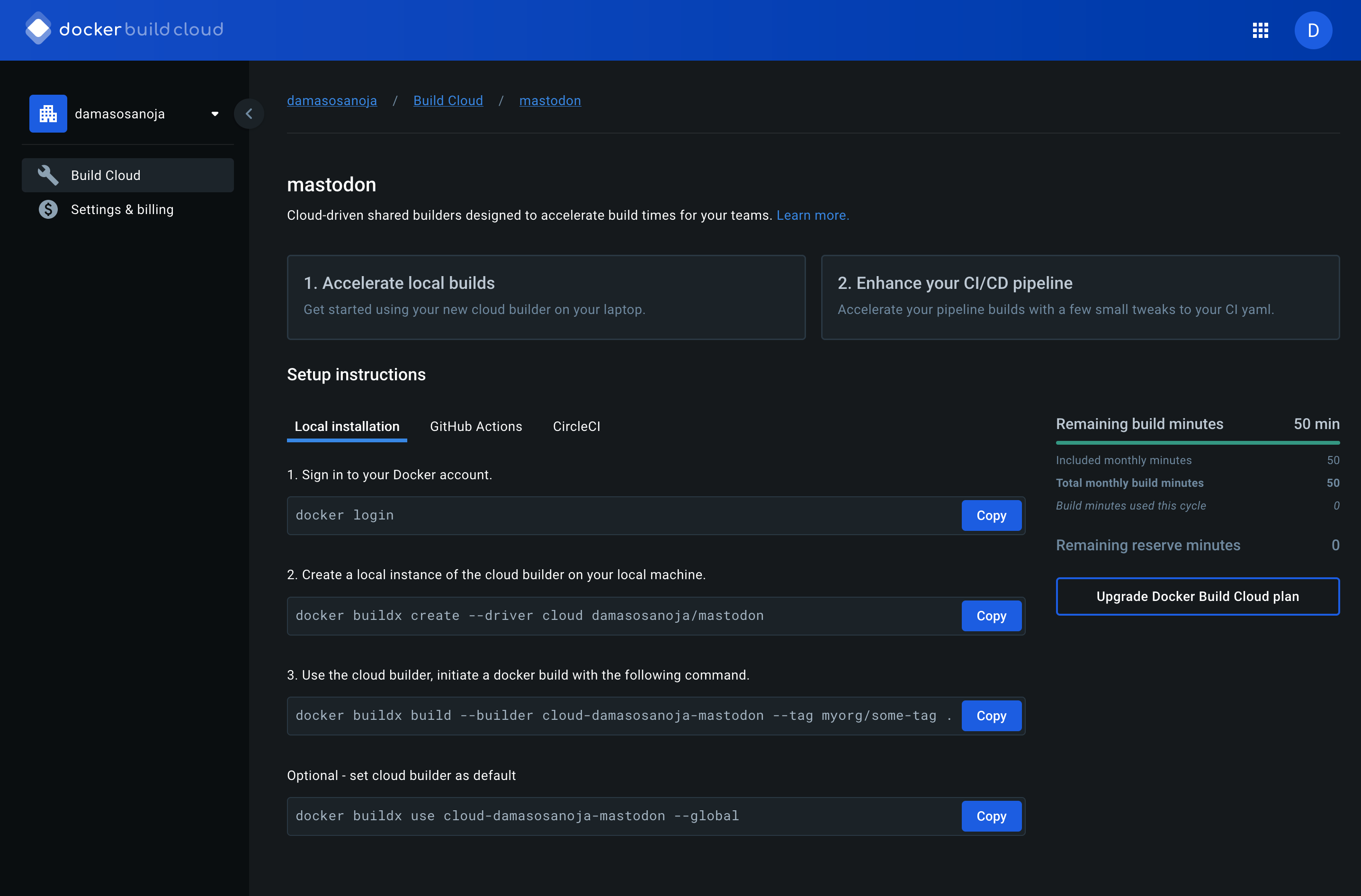Expand the damasosanoja organization dropdown arrow

215,114
